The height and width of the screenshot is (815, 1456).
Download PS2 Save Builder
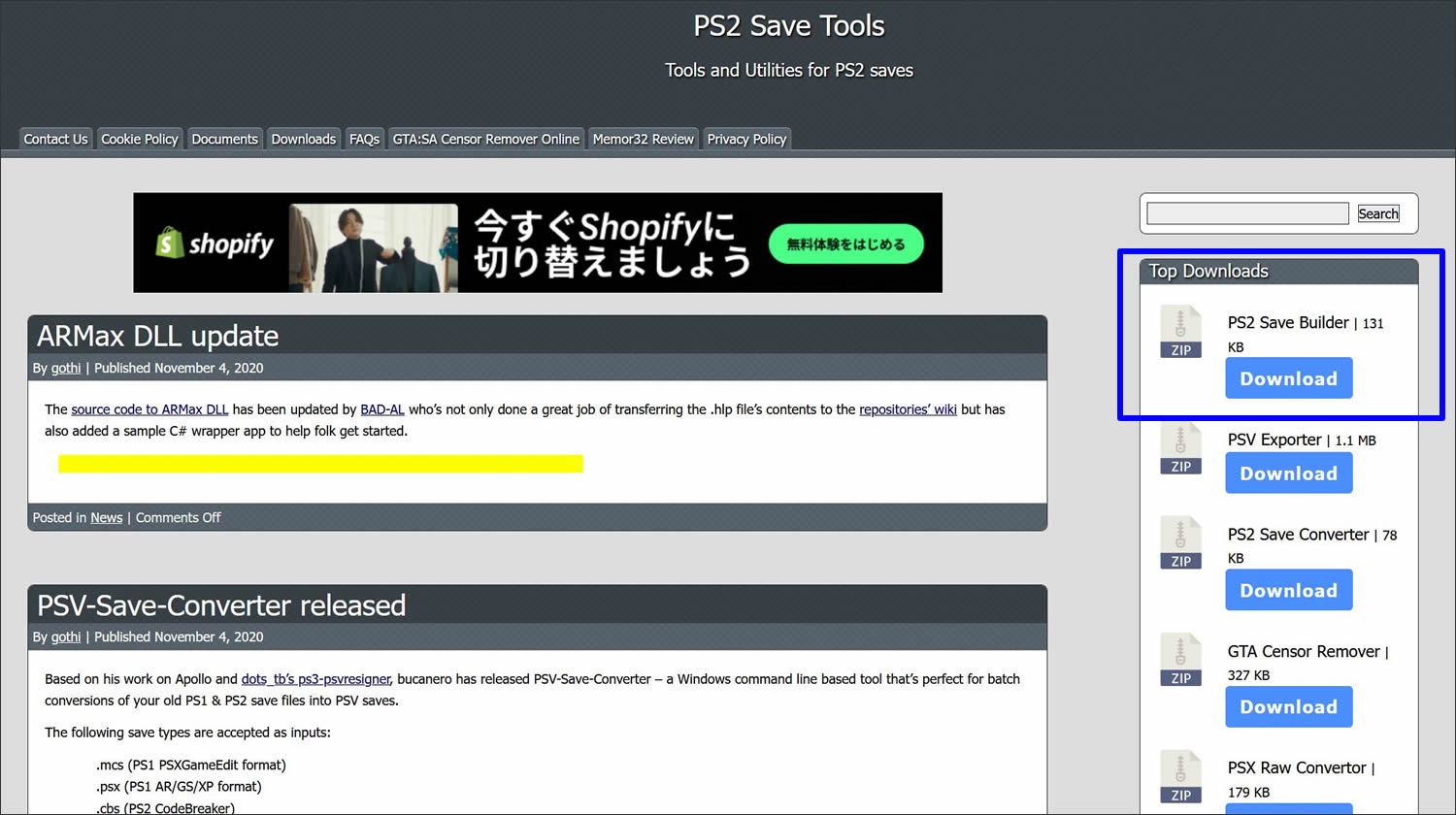[1288, 378]
